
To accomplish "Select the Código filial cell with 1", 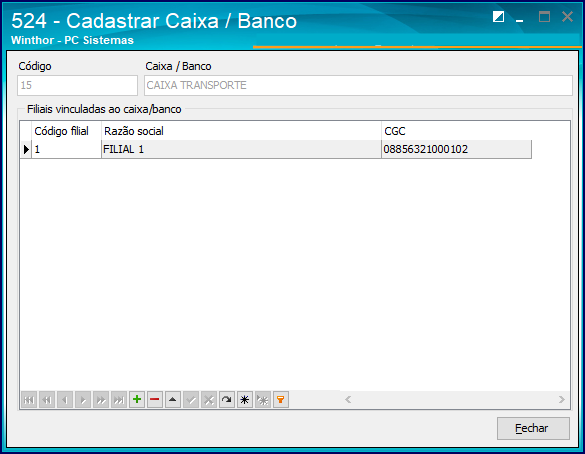I will (66, 149).
